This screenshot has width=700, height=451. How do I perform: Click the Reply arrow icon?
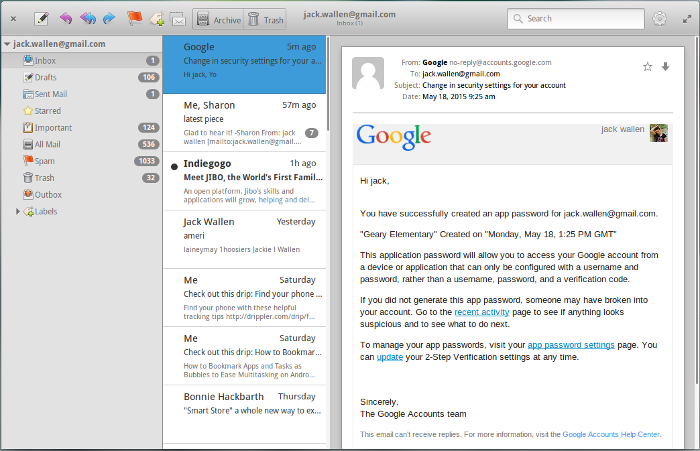[x=66, y=19]
